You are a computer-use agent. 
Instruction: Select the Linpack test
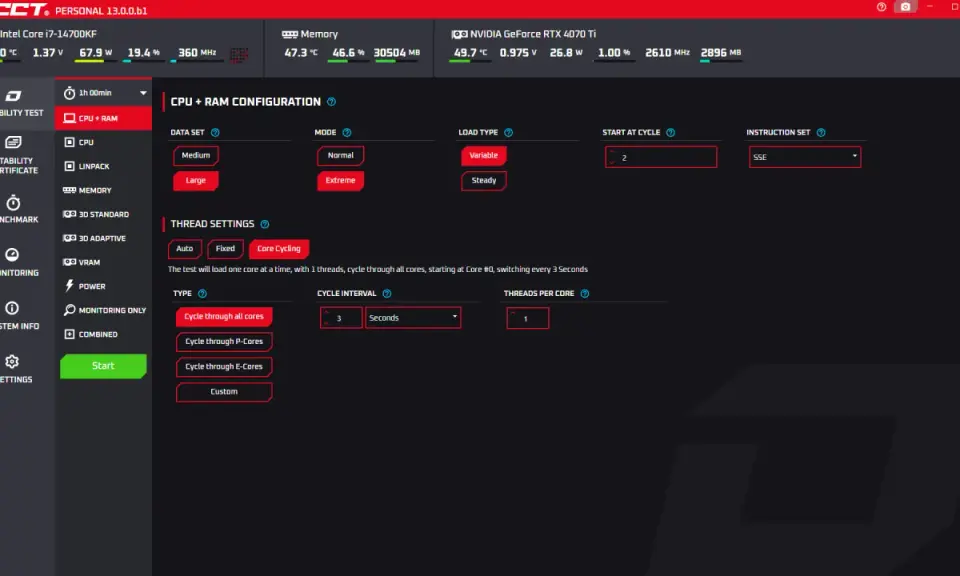(x=103, y=166)
